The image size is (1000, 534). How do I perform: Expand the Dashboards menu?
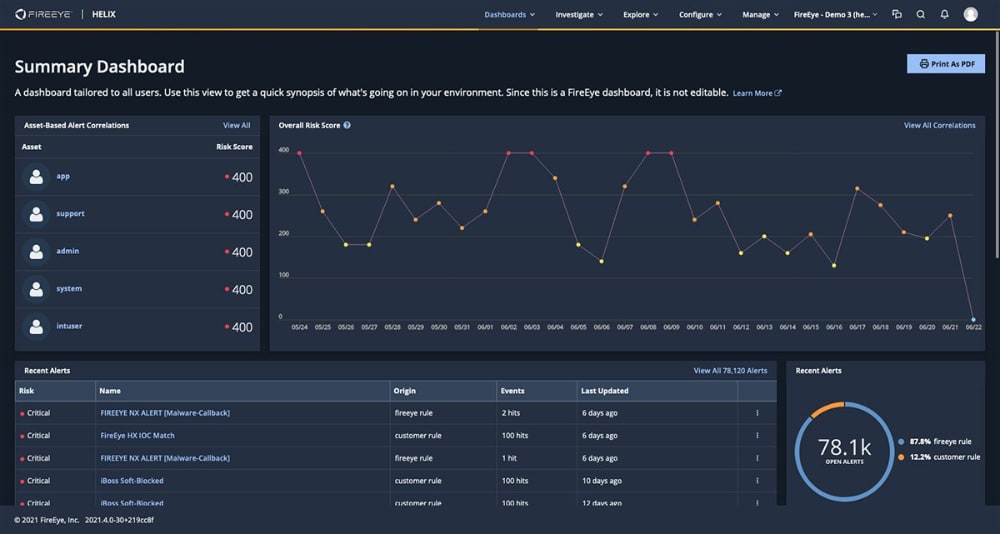[509, 14]
